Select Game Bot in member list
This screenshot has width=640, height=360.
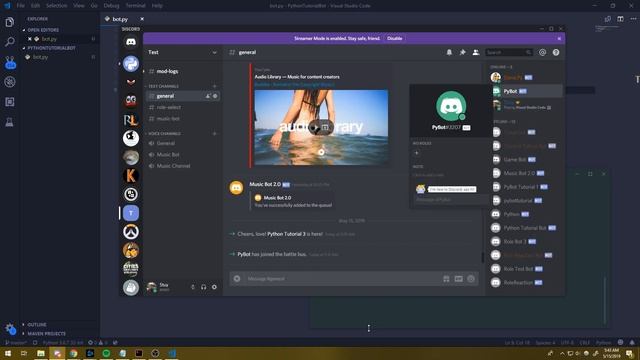coord(527,160)
